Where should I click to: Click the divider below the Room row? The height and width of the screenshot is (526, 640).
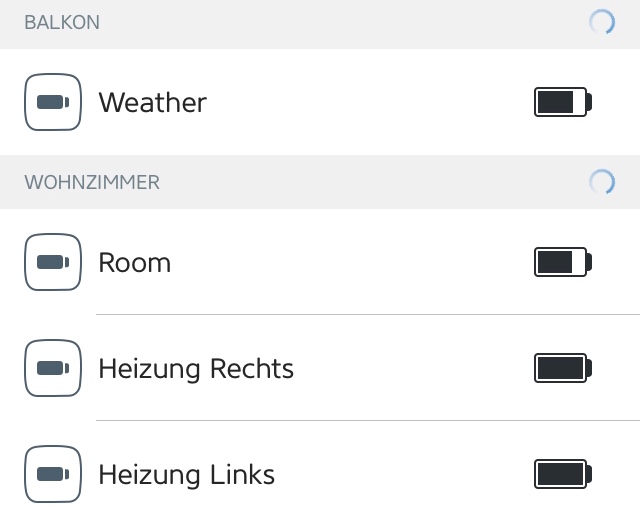pos(367,315)
